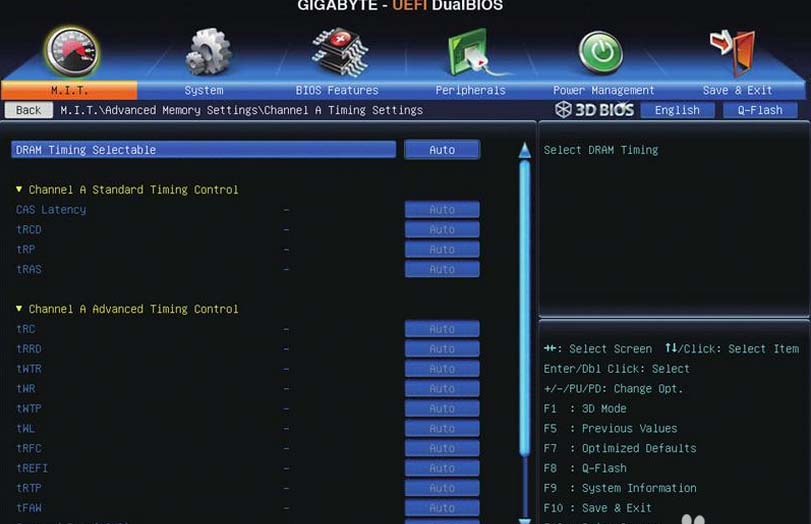Select the tRP label

pos(25,249)
